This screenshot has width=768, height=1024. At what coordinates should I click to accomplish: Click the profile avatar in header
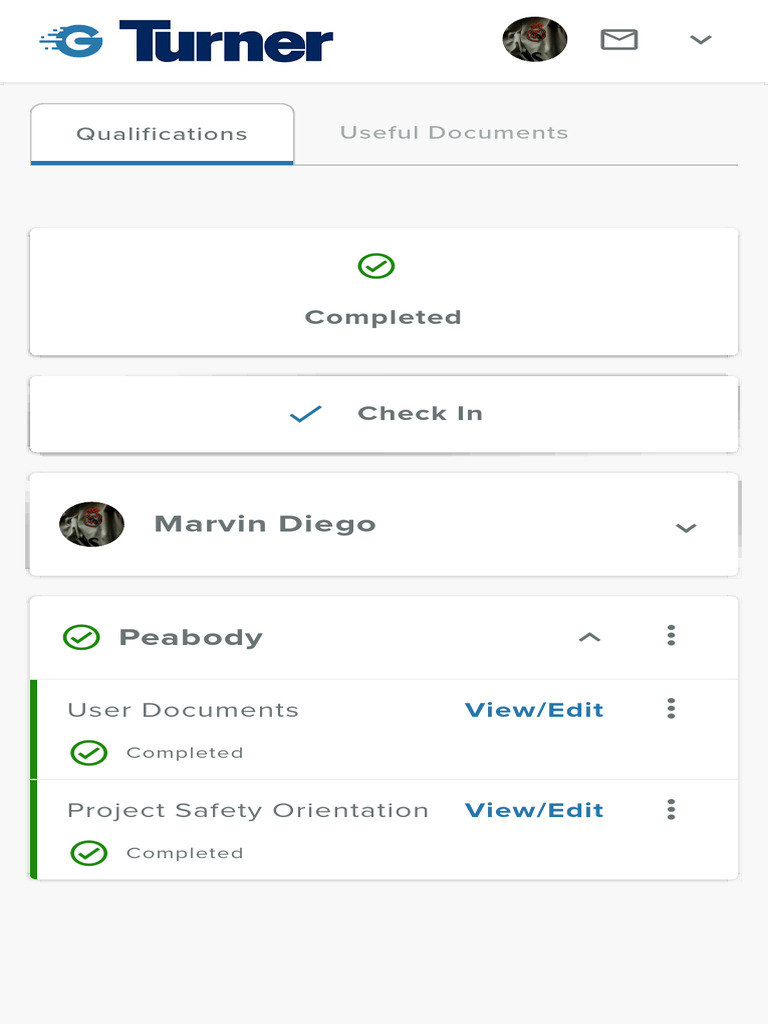click(534, 40)
